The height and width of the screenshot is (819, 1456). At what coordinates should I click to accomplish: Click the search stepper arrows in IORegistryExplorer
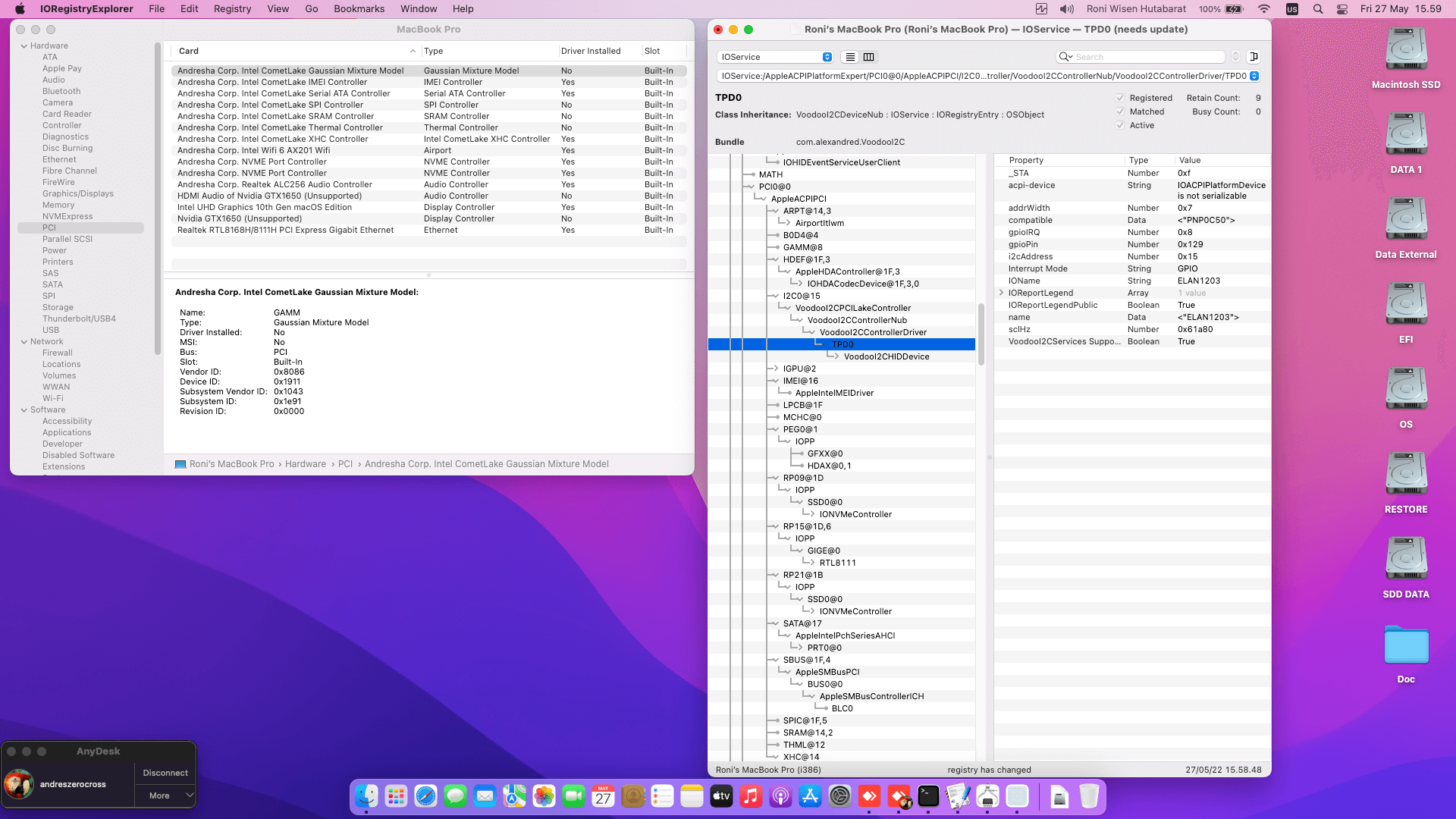1235,57
